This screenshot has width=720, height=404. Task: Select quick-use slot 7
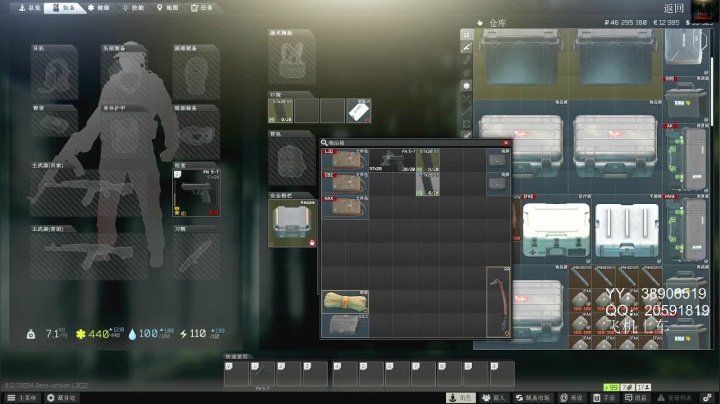pyautogui.click(x=424, y=374)
